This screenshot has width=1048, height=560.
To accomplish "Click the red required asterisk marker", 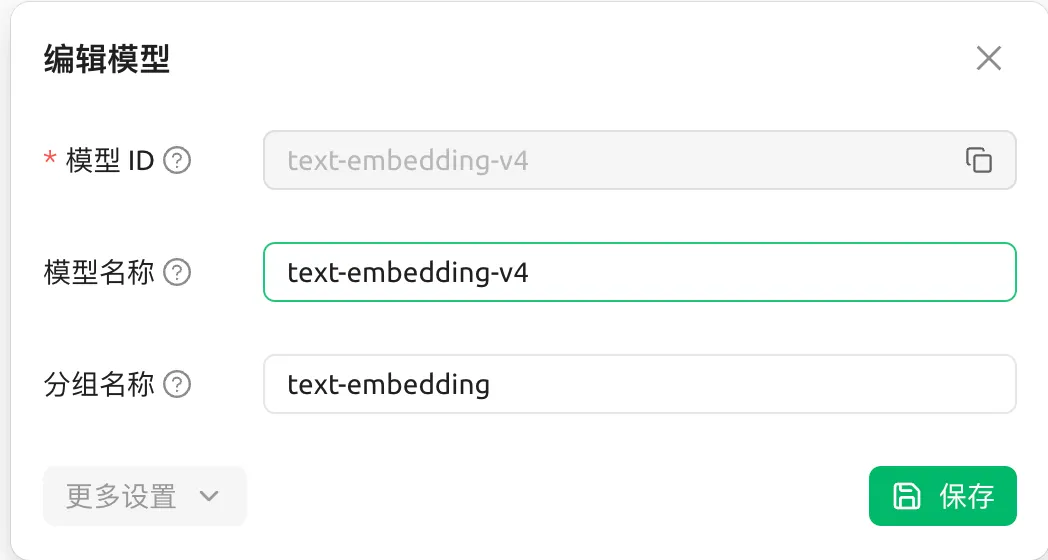I will pos(50,160).
